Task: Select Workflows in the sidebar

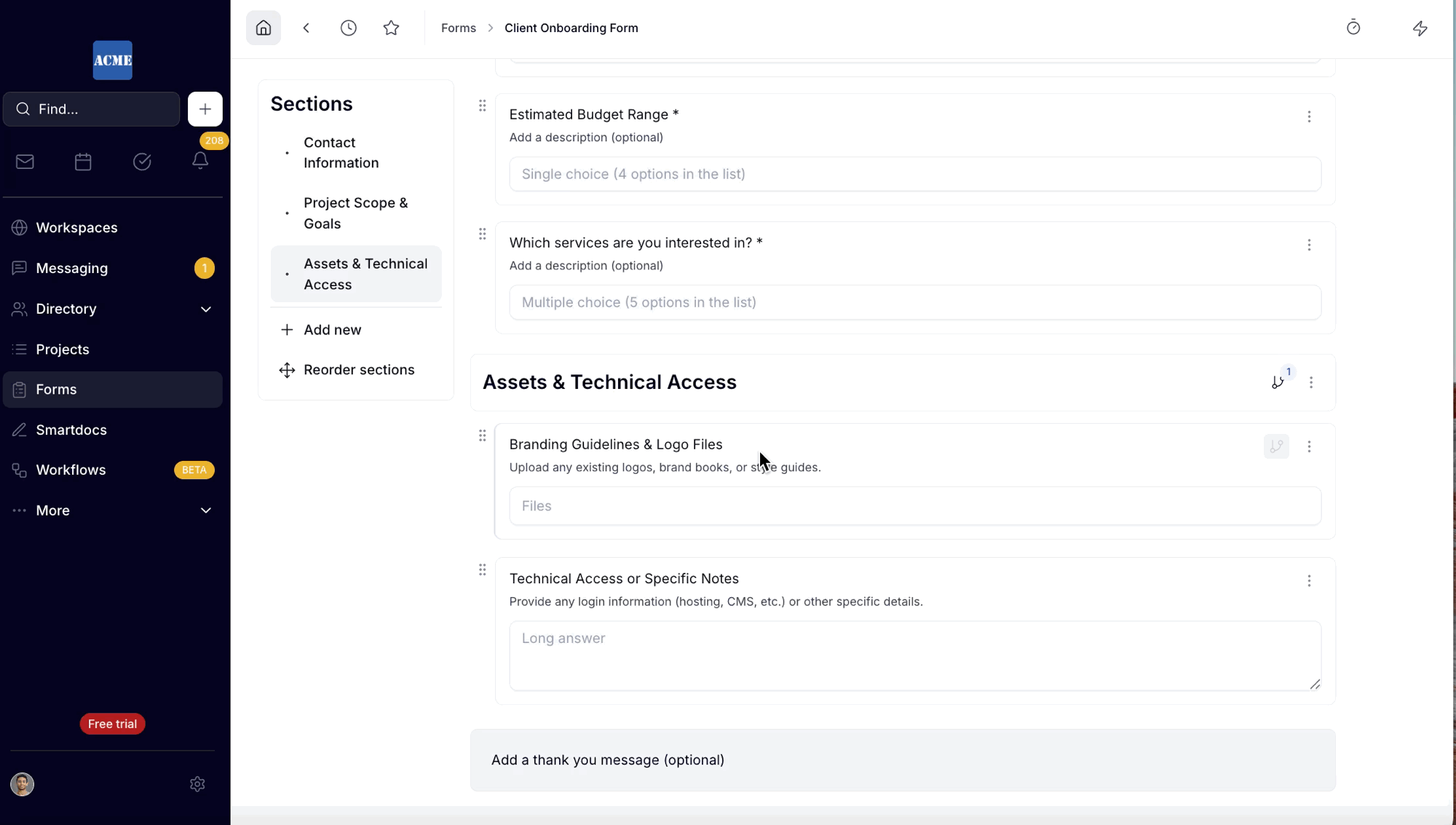Action: 71,470
